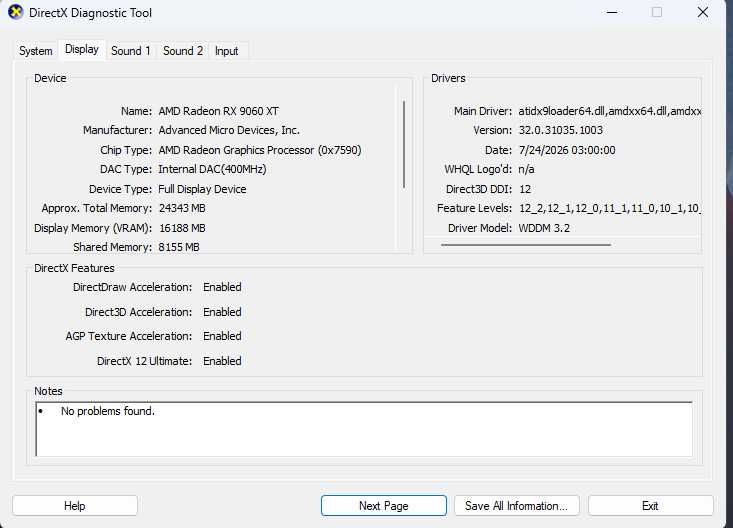Click the WDDM 3.2 driver model value

coord(544,228)
